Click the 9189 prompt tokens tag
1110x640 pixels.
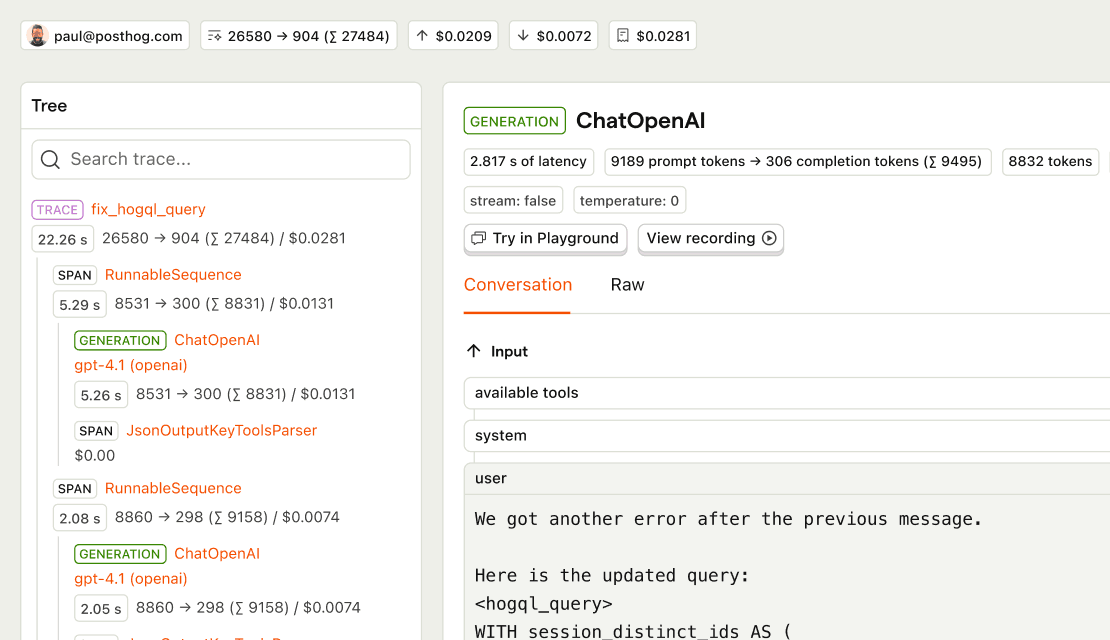click(797, 161)
